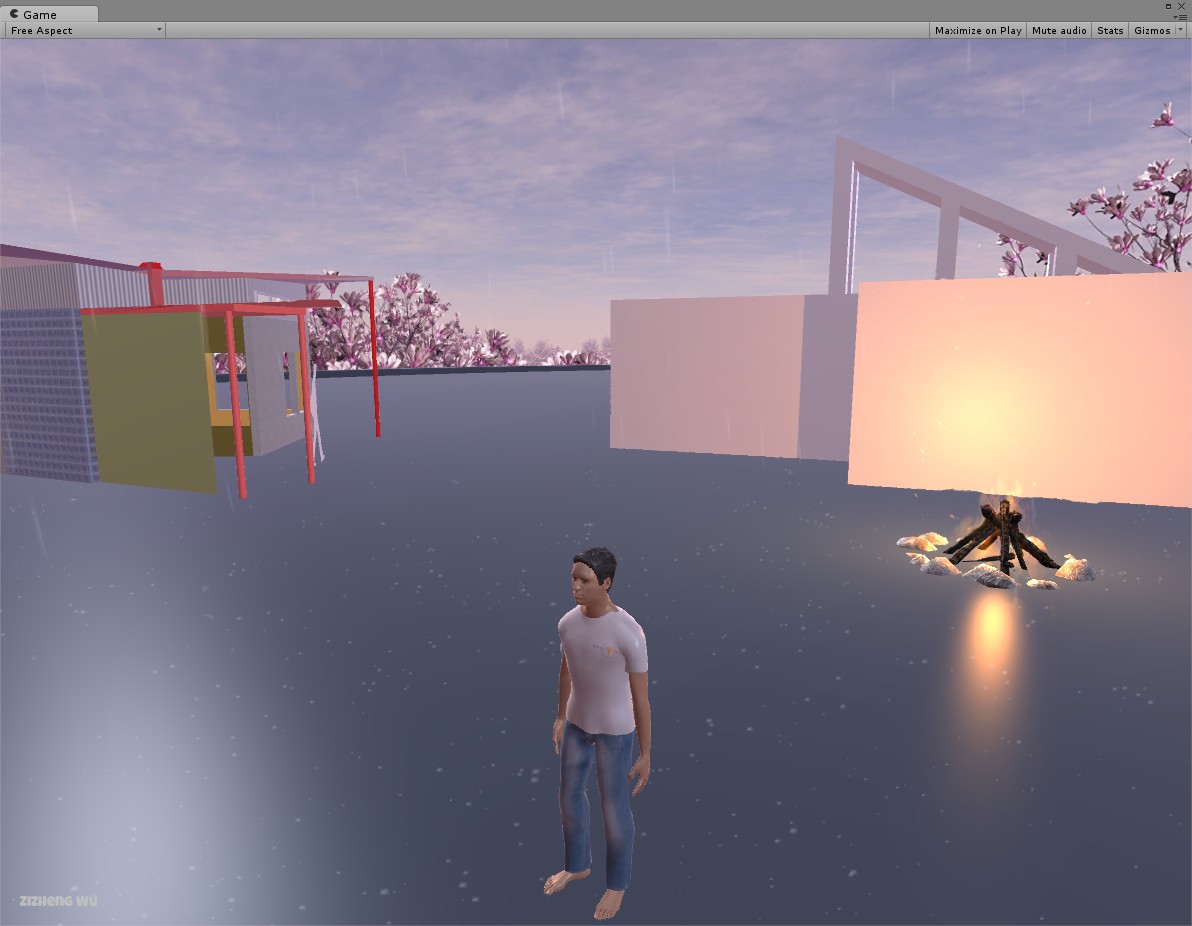The image size is (1192, 926).
Task: Switch to the Game tab
Action: pyautogui.click(x=49, y=14)
